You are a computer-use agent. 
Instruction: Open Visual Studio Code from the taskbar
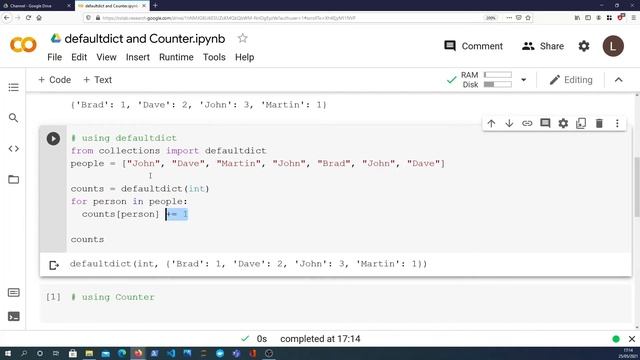[171, 353]
